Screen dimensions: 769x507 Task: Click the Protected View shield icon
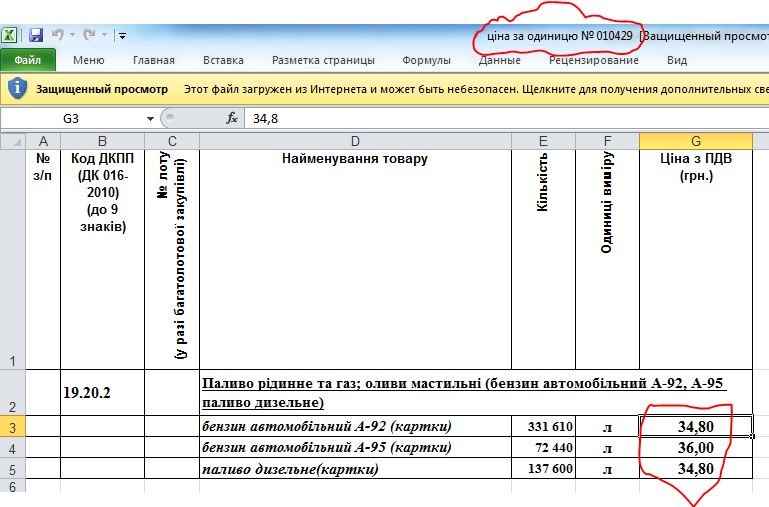[x=17, y=88]
